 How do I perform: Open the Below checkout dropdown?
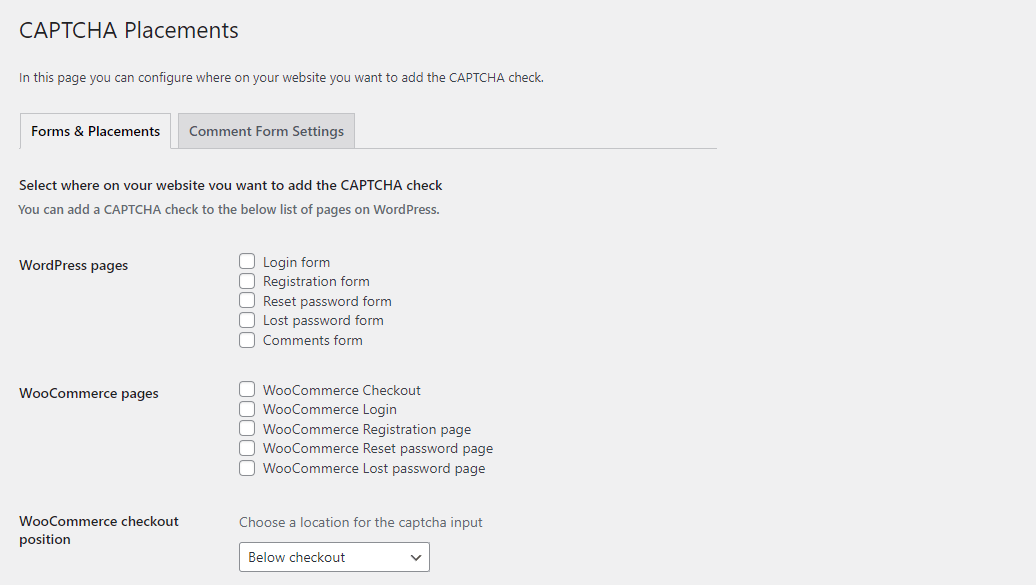pyautogui.click(x=334, y=557)
